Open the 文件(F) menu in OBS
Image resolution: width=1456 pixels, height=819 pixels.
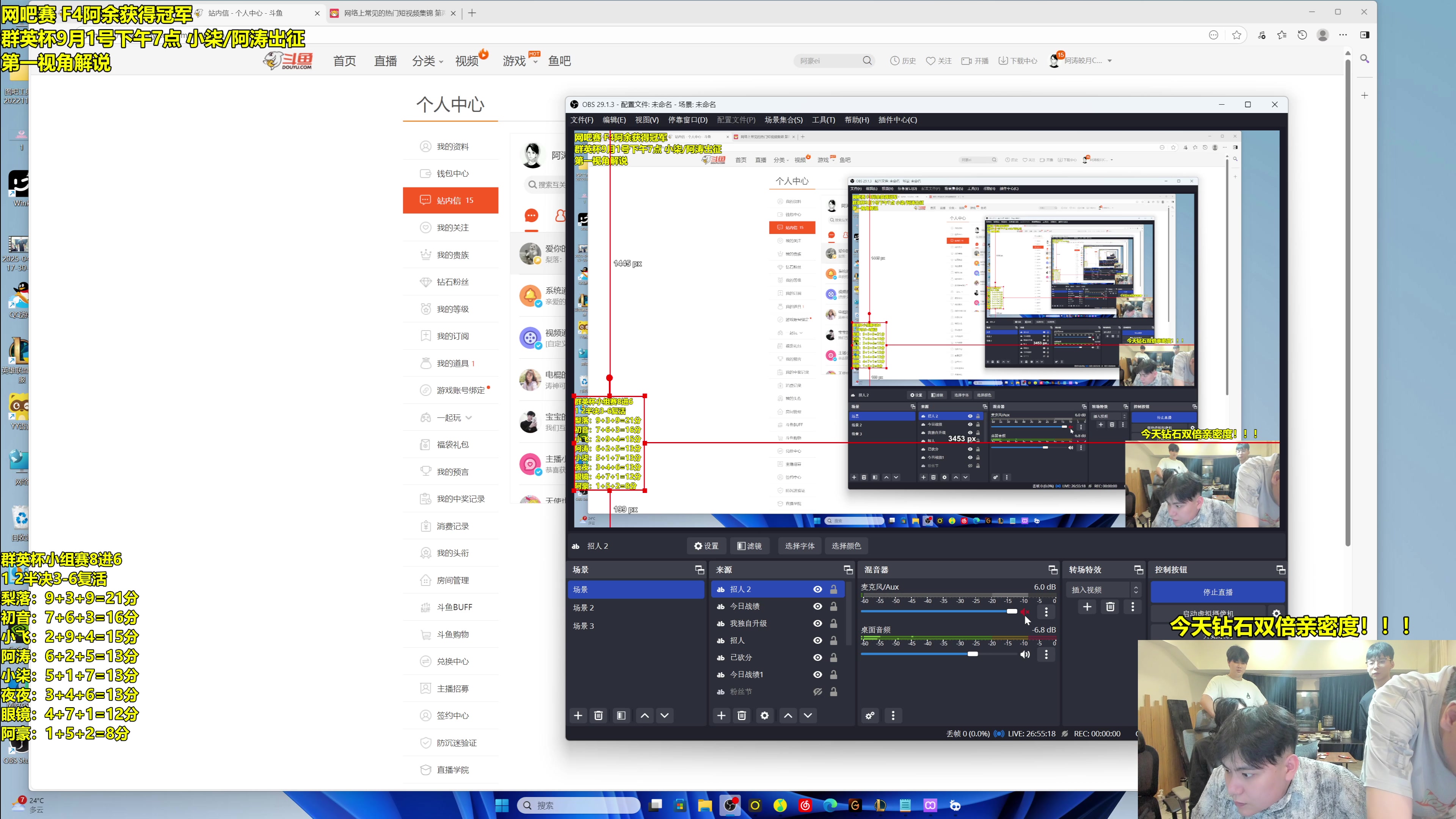pyautogui.click(x=582, y=120)
